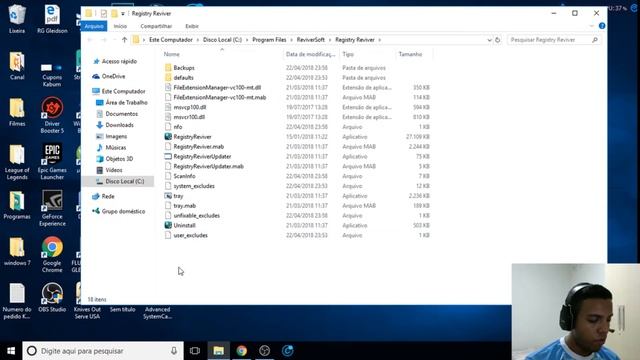
Task: Select file msvcr100.dll
Action: point(189,117)
